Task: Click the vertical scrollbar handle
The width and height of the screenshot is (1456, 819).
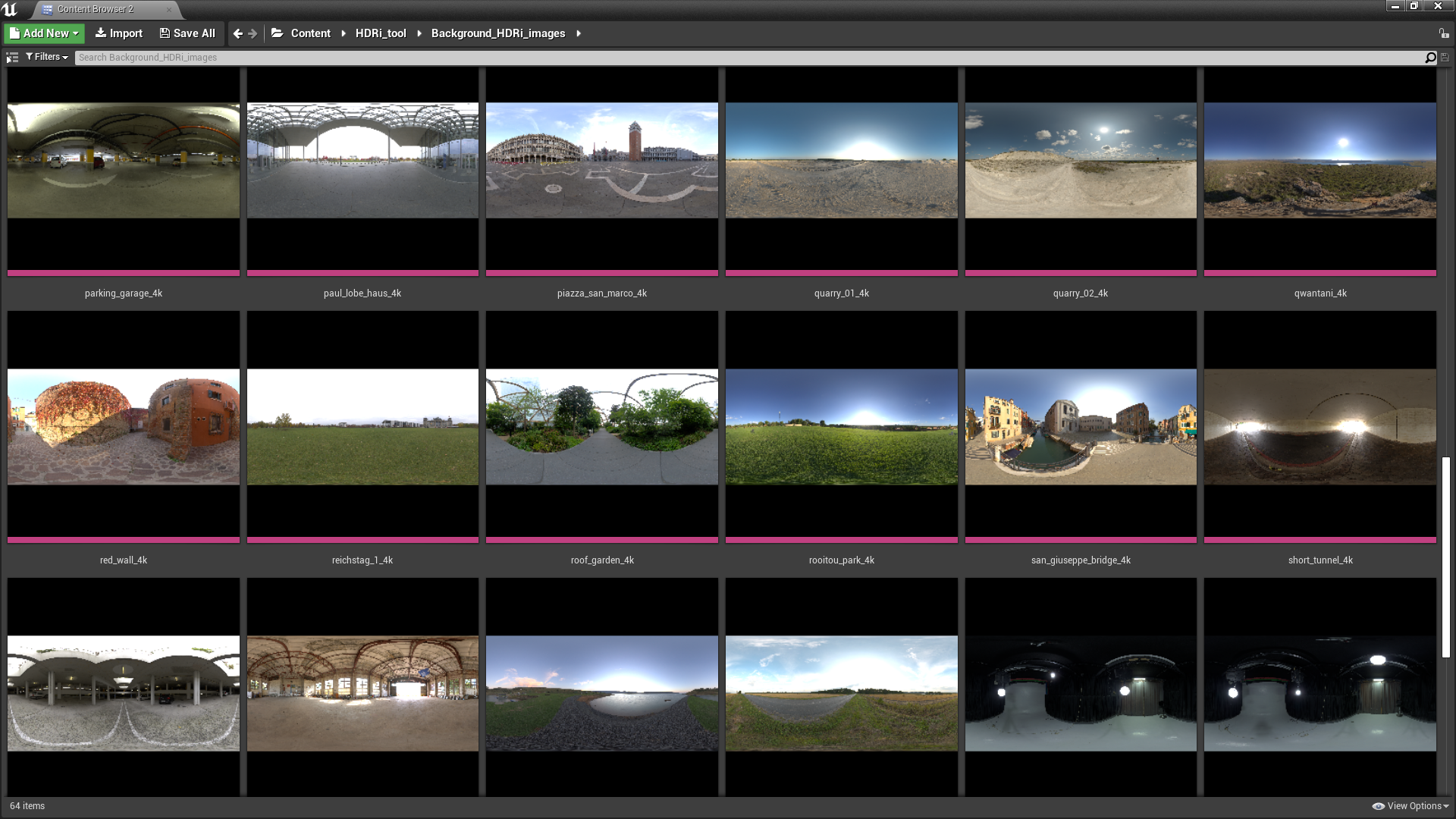Action: (1446, 557)
